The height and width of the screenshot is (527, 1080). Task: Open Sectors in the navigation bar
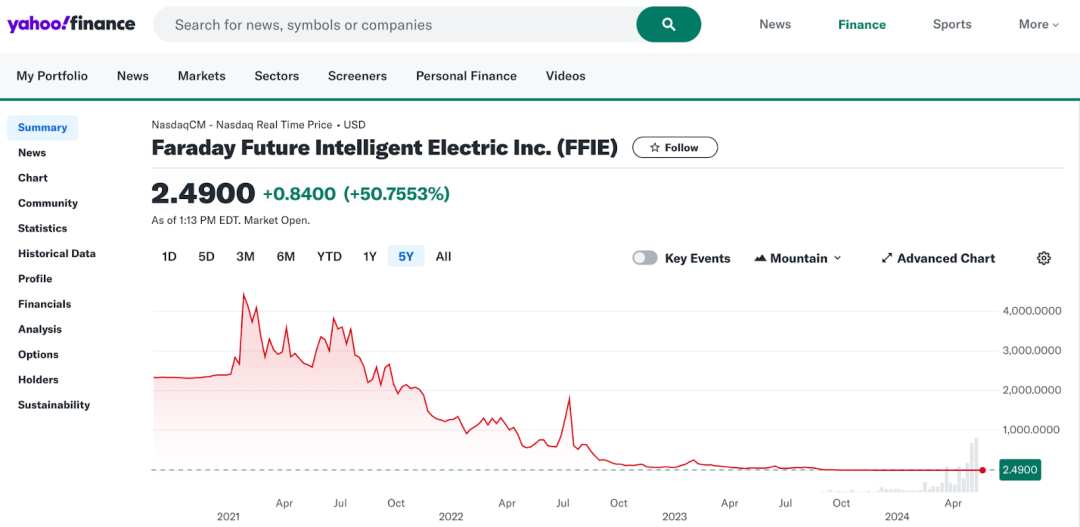[x=277, y=76]
